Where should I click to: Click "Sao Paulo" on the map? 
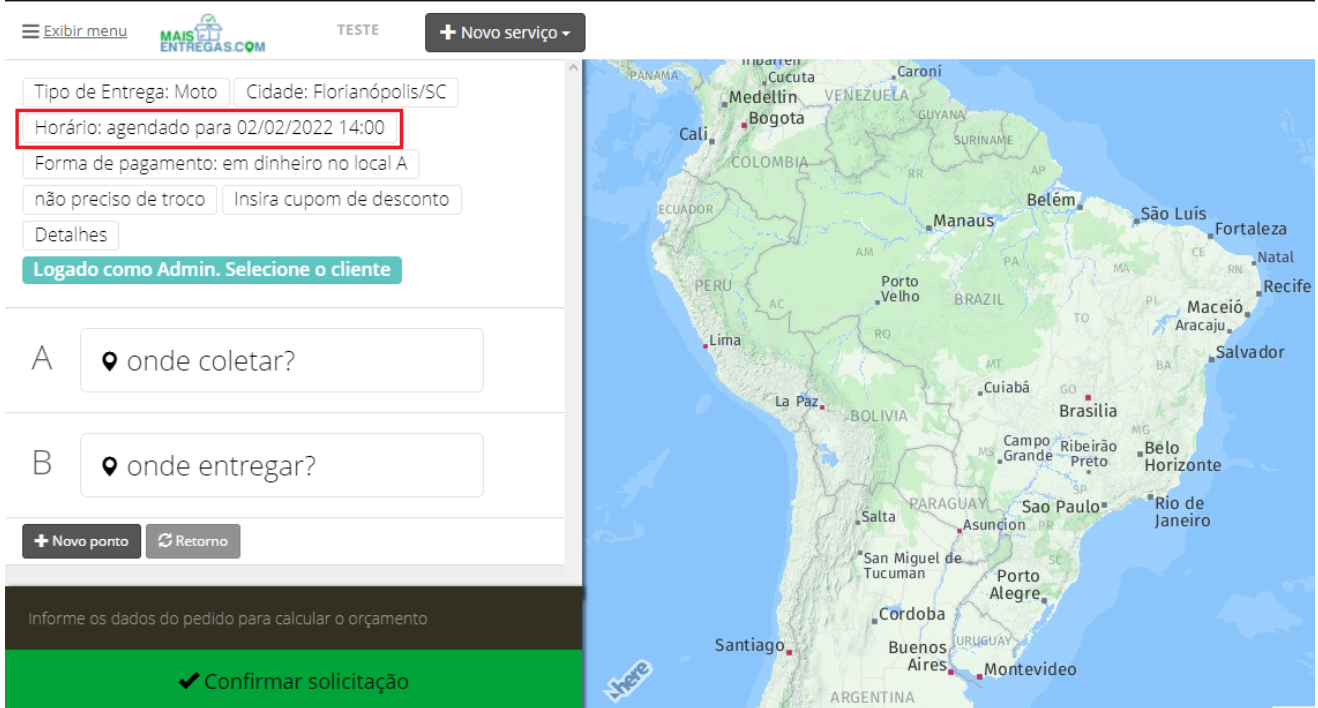point(1060,507)
